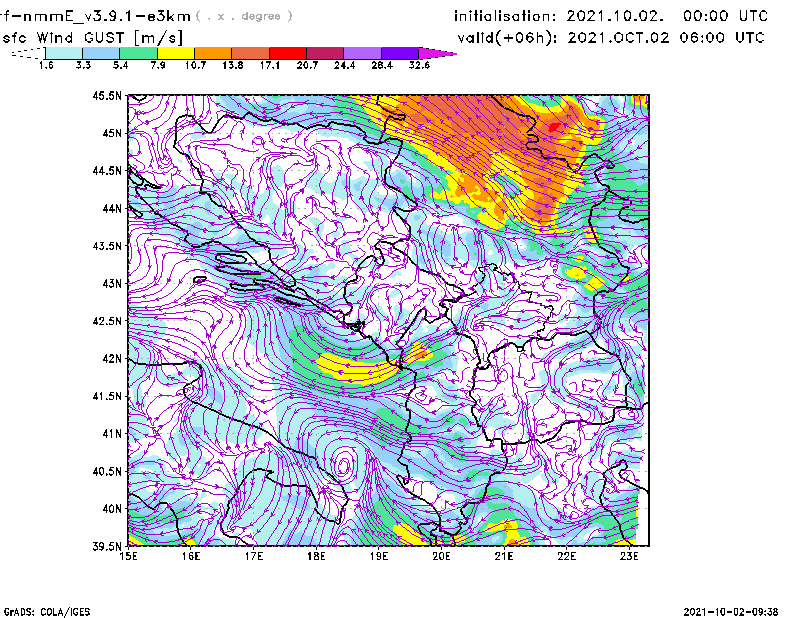This screenshot has width=800, height=618.
Task: Click the "44.5N" latitude label
Action: 107,170
